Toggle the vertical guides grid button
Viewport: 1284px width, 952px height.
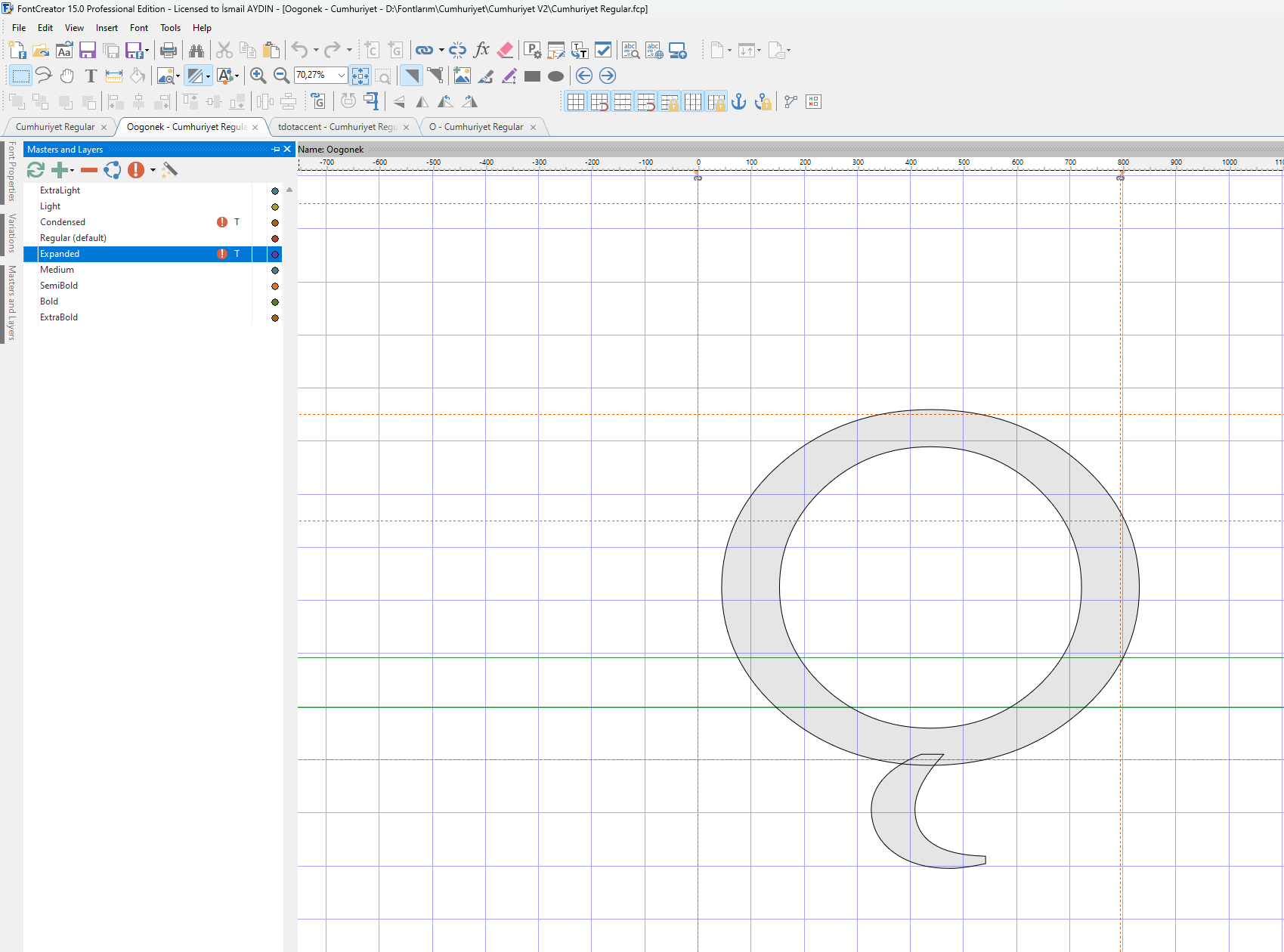(x=693, y=101)
